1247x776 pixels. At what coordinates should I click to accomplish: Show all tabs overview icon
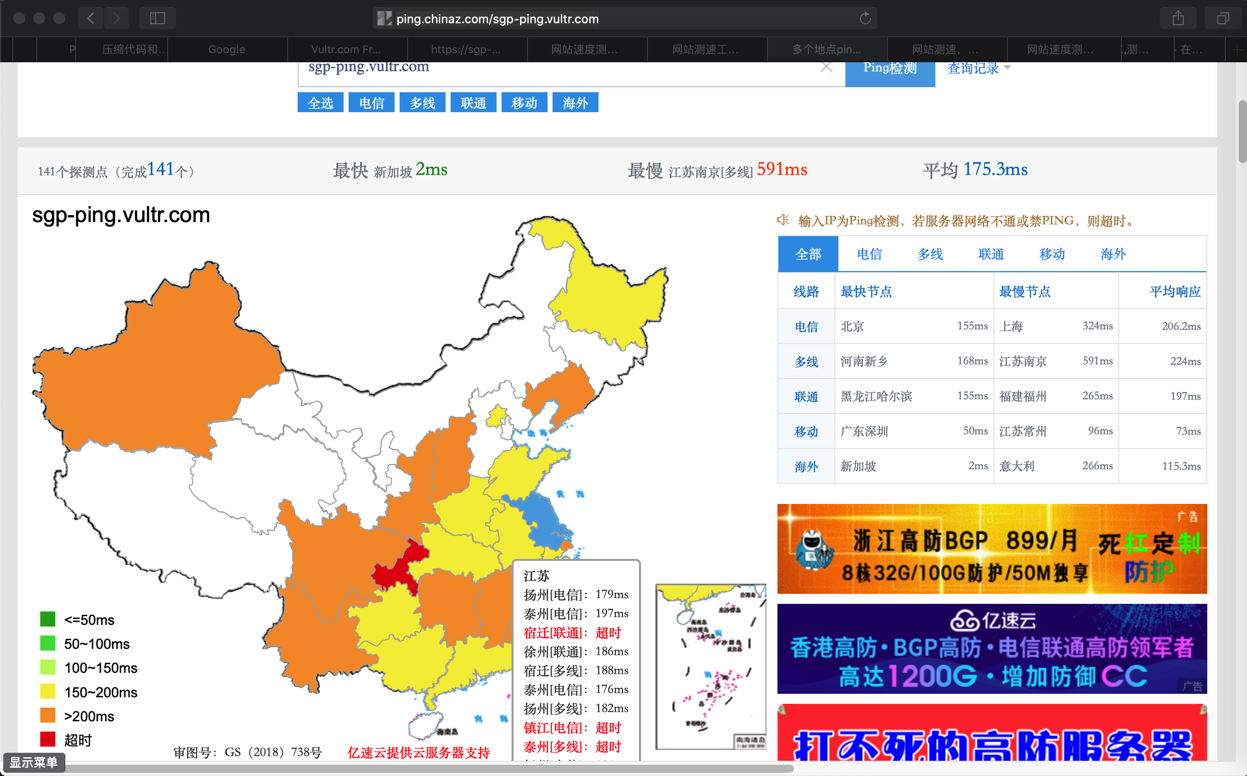click(1222, 18)
